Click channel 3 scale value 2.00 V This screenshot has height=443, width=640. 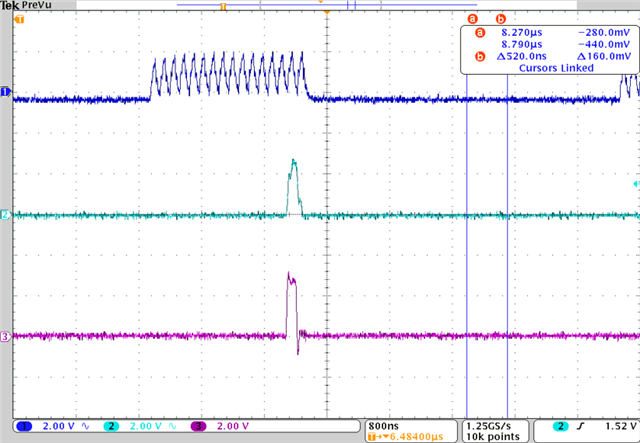pyautogui.click(x=233, y=426)
